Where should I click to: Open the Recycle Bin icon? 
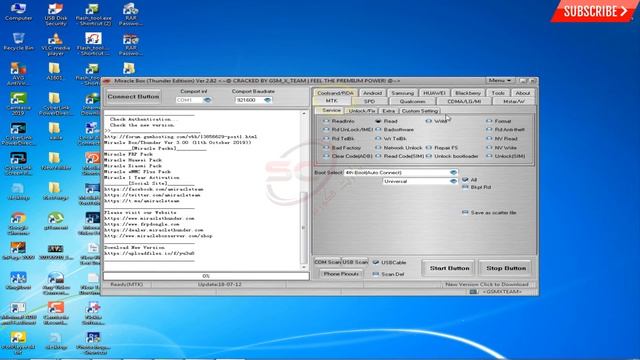[x=18, y=42]
